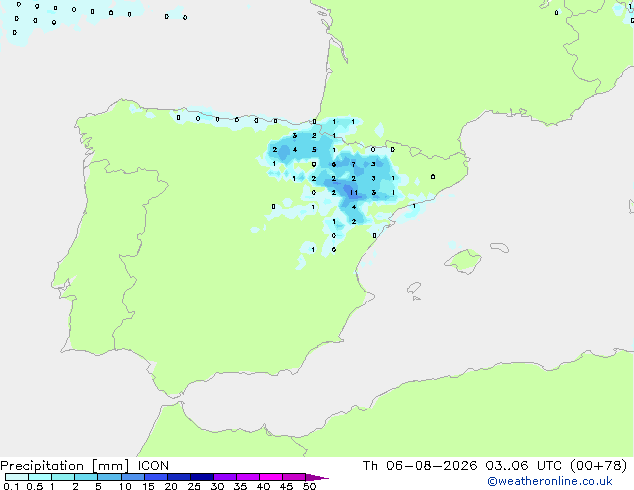Click the "6" precipitation value on map

[x=334, y=165]
